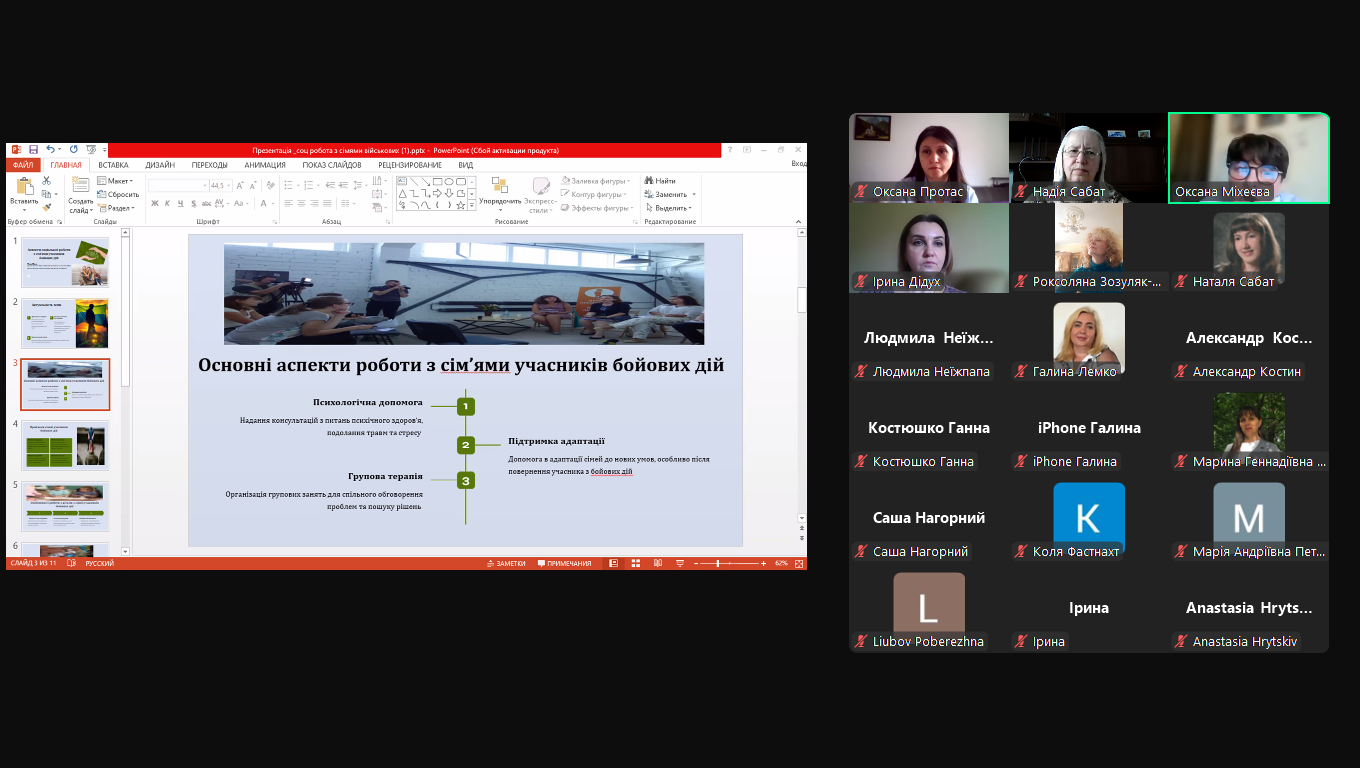Click the Paste (Вставить) clipboard icon

(23, 188)
